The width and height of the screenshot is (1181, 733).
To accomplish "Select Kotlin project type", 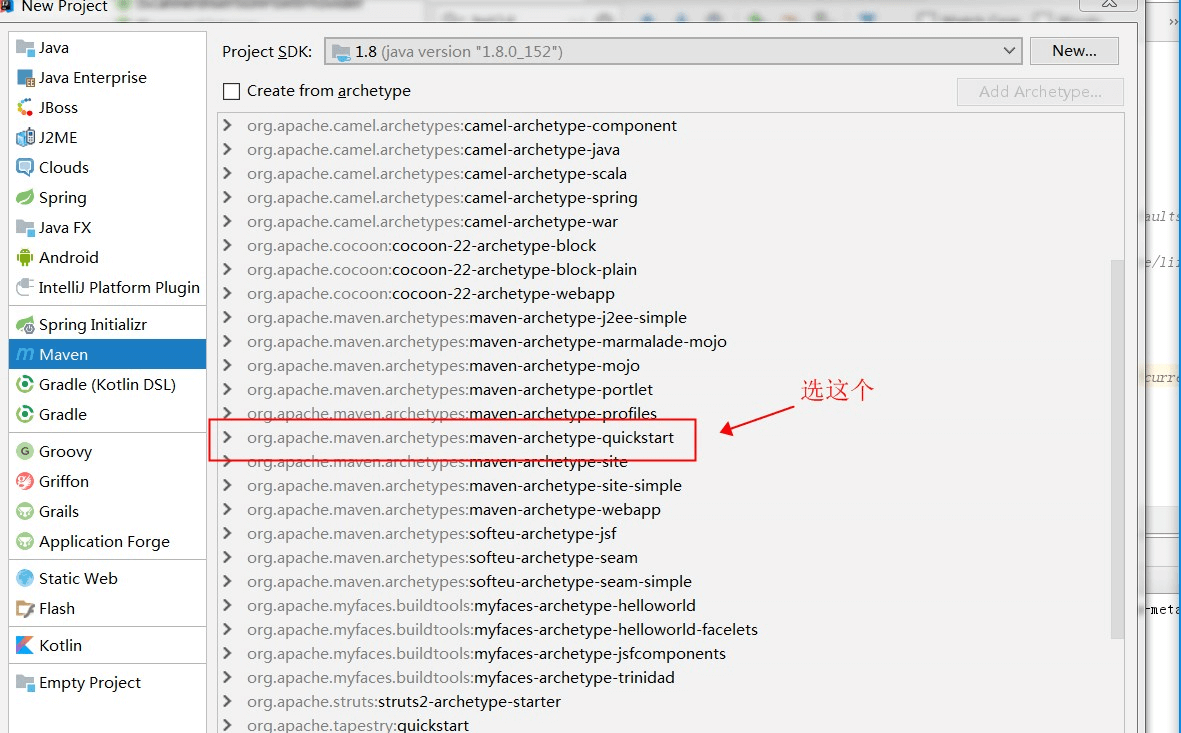I will click(x=107, y=646).
